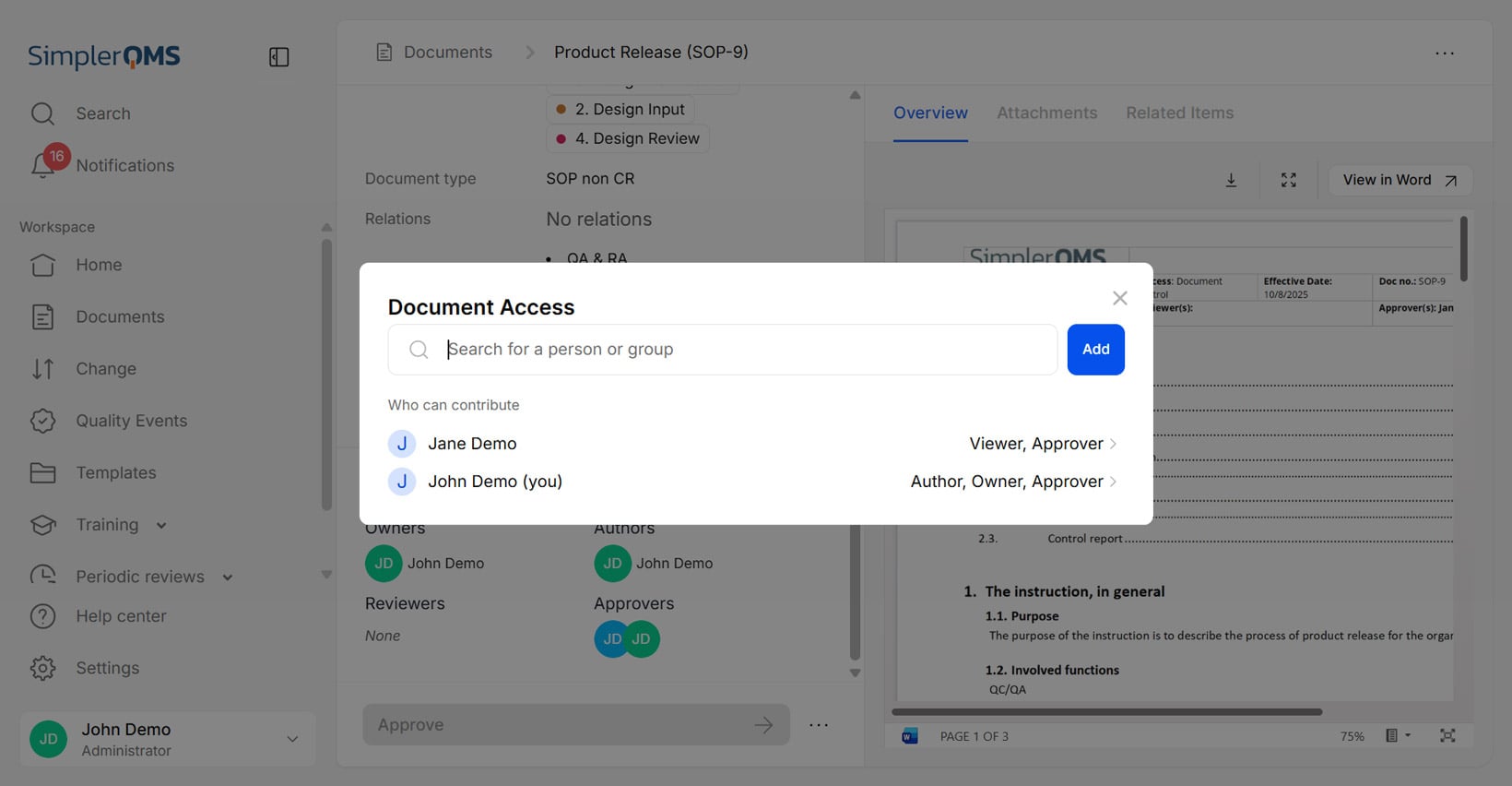Select the 2. Design Input tag
Screen dimensions: 1512x786
coord(620,109)
